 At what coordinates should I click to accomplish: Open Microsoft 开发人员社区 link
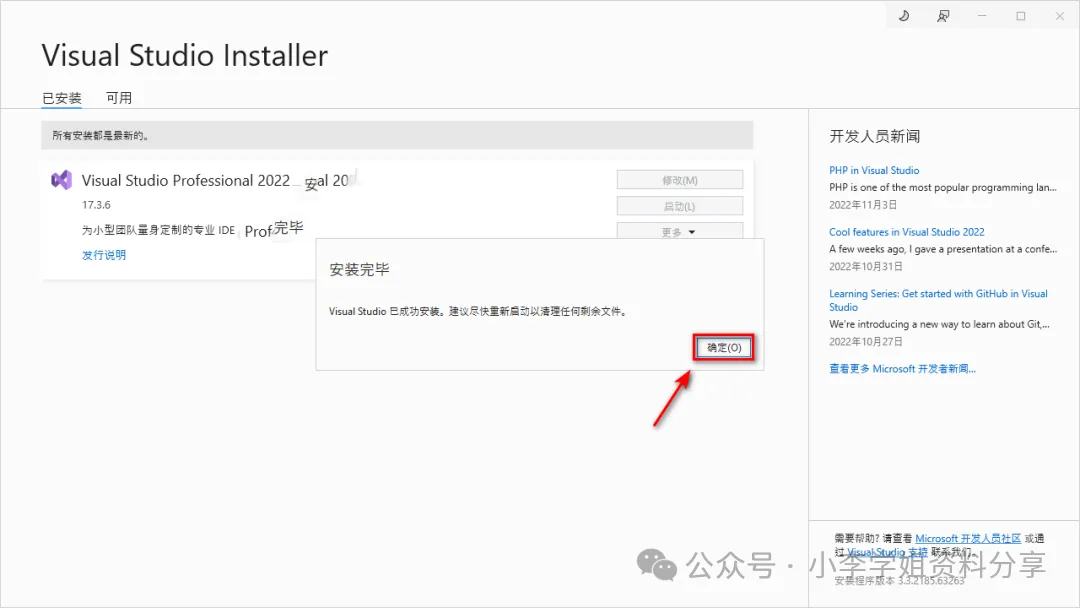click(968, 538)
